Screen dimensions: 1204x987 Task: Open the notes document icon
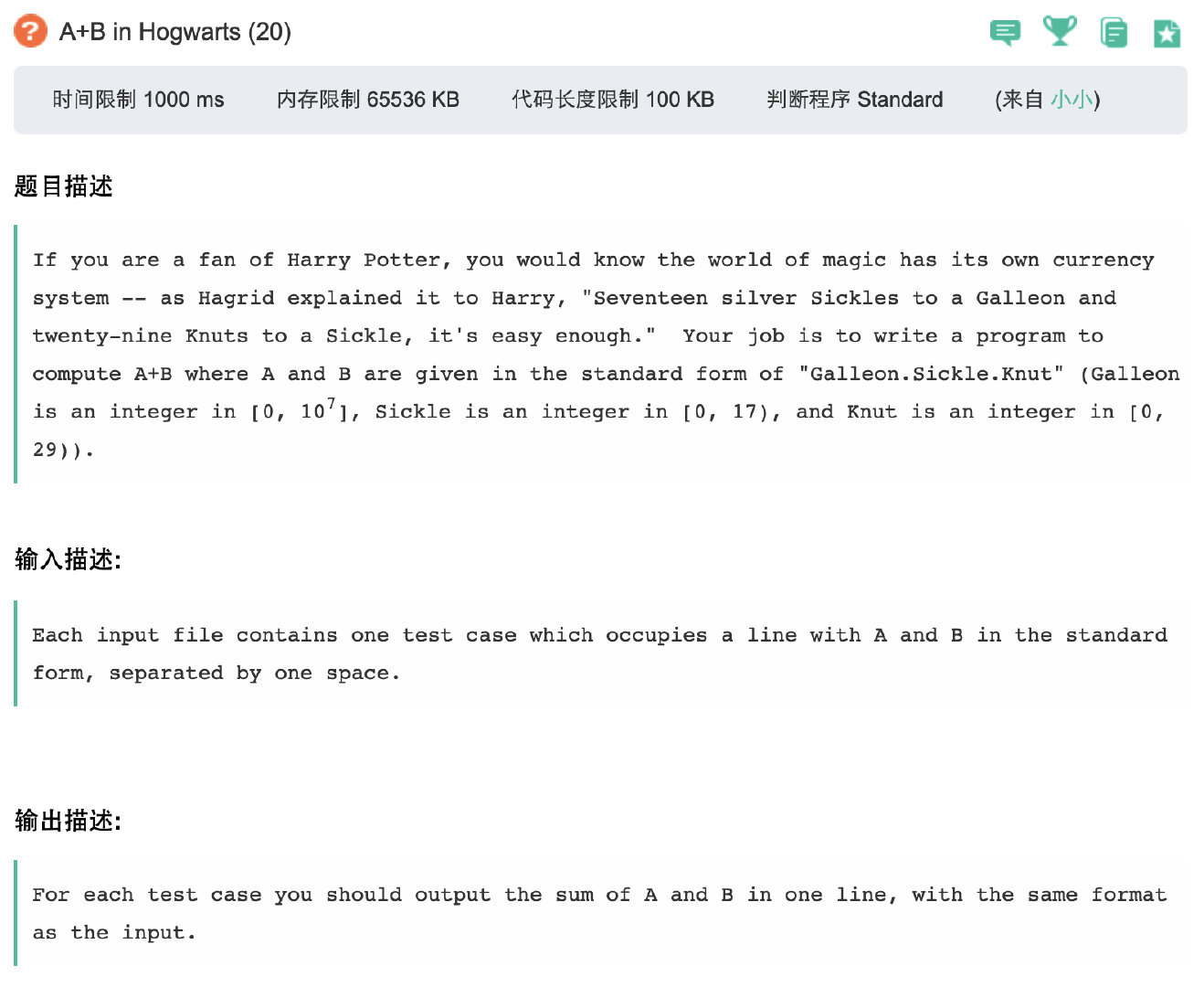point(1114,33)
